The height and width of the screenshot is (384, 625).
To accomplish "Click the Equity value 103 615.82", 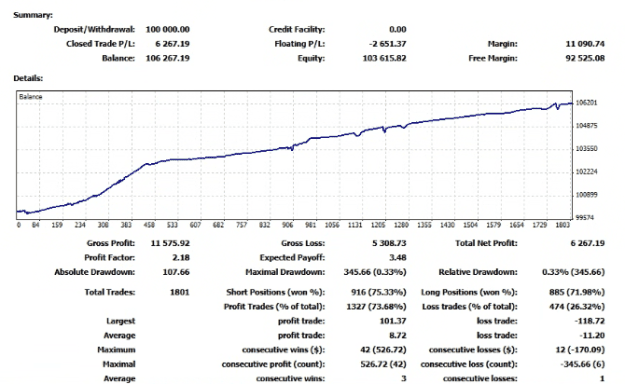I will [x=384, y=58].
